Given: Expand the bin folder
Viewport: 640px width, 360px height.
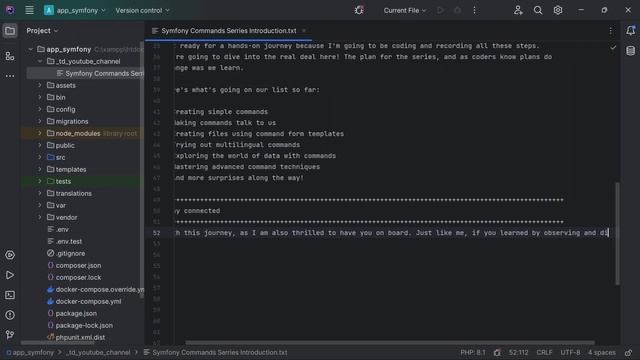Looking at the screenshot, I should [x=40, y=97].
